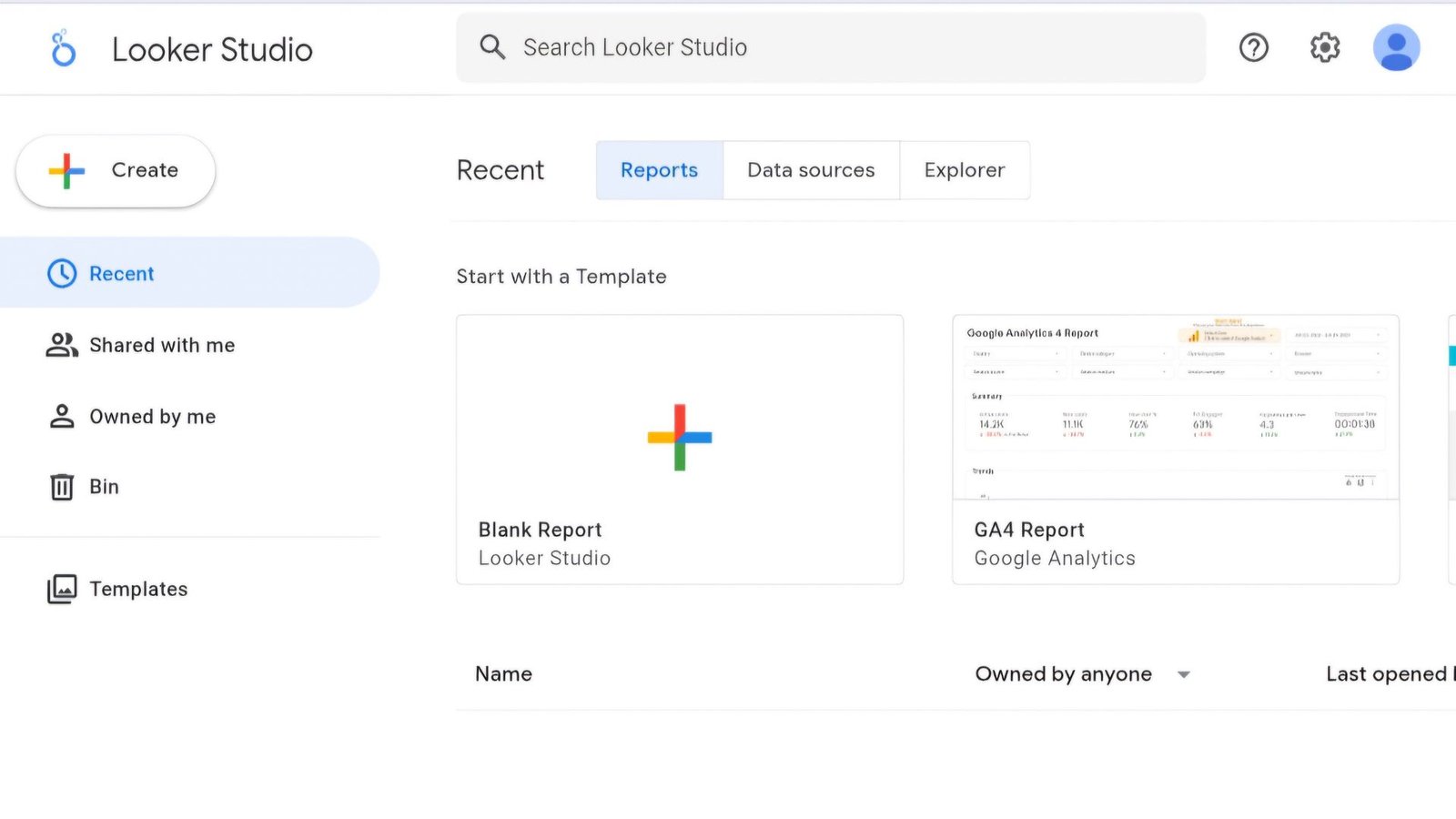Click the Looker Studio logo icon
The height and width of the screenshot is (819, 1456).
tap(62, 47)
